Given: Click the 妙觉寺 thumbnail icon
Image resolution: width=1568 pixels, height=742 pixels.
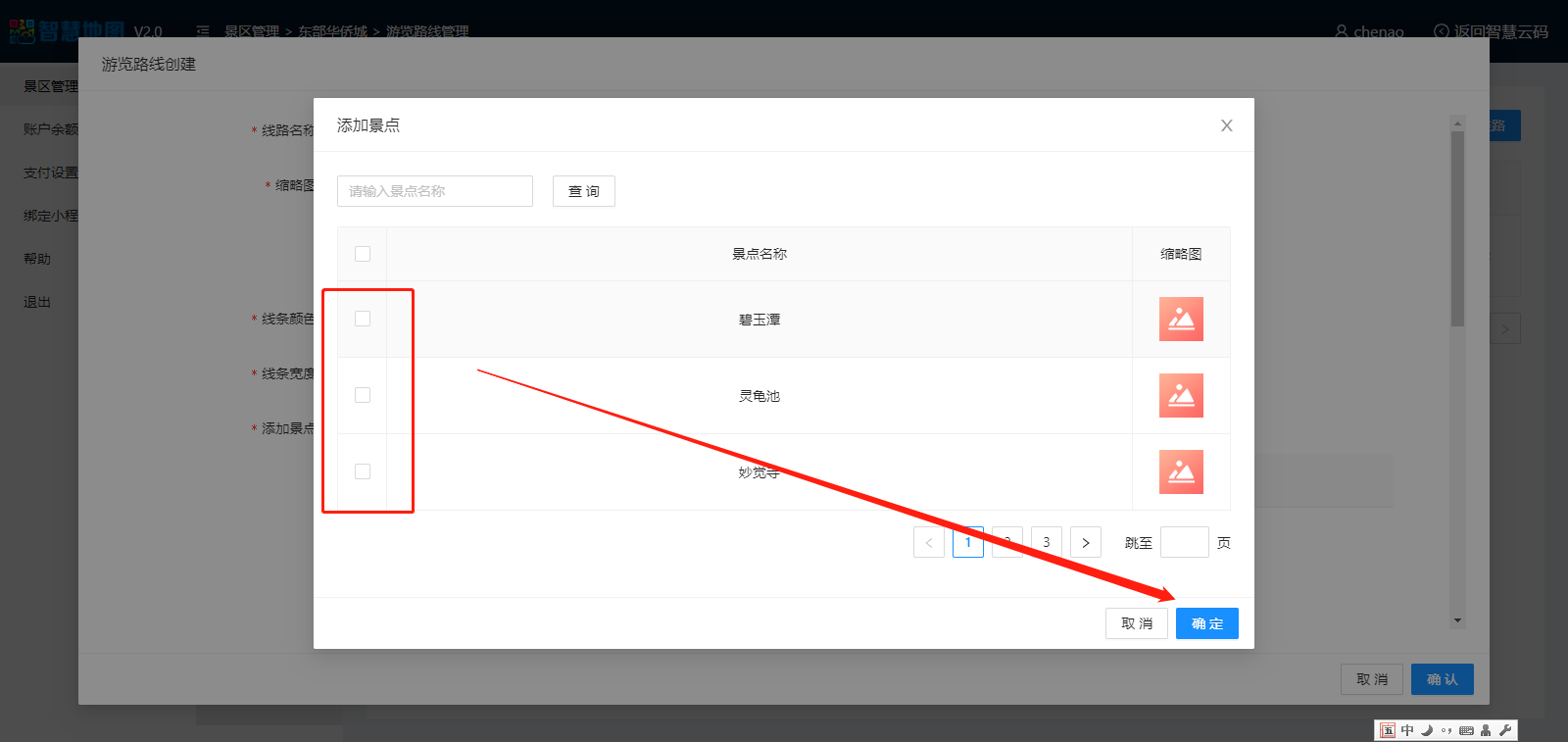Looking at the screenshot, I should [x=1181, y=472].
